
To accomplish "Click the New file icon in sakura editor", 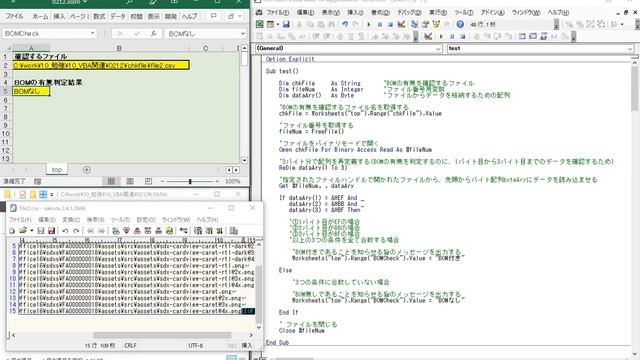I will (12, 231).
